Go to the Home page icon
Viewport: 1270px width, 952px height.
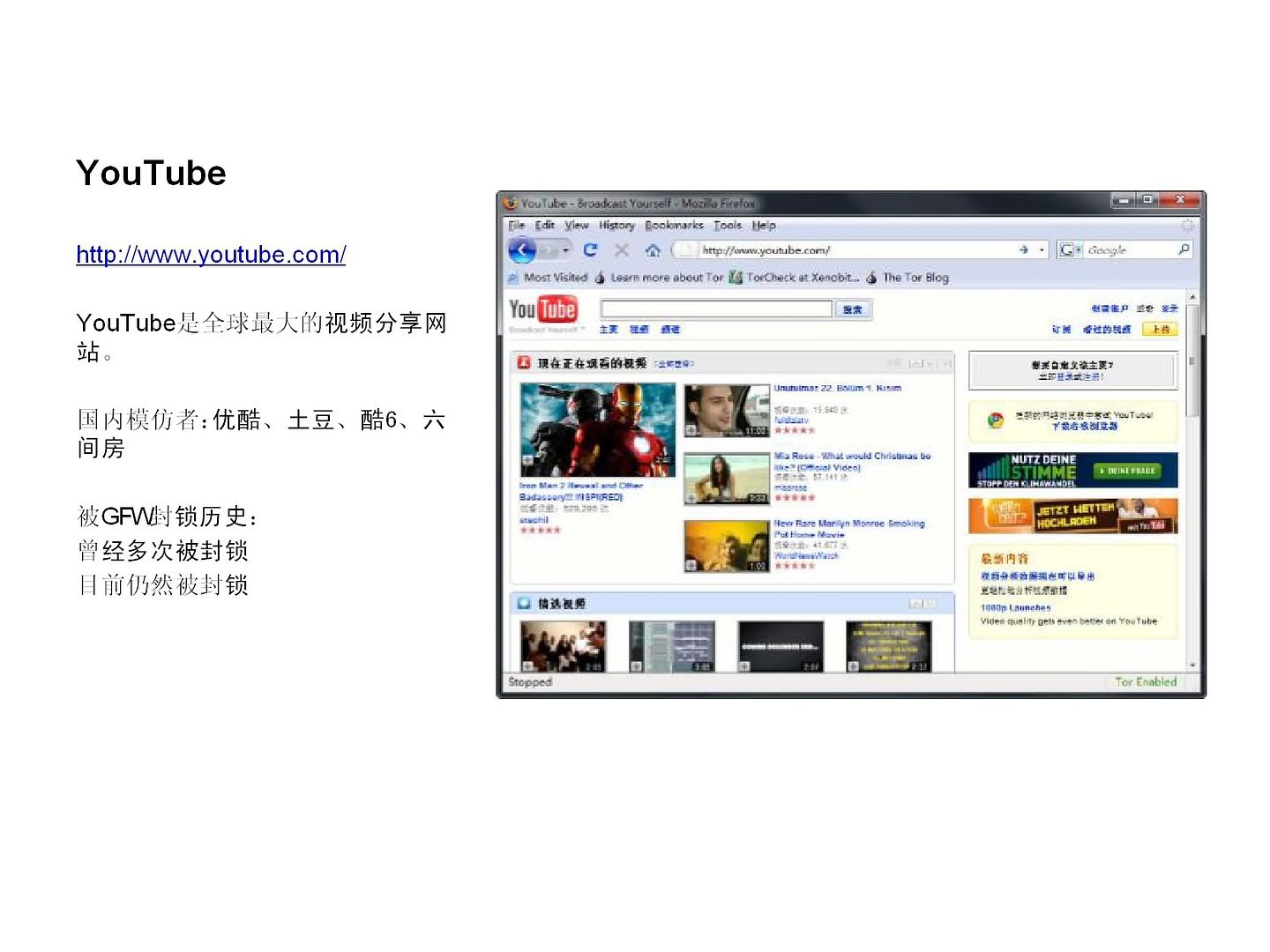click(653, 250)
